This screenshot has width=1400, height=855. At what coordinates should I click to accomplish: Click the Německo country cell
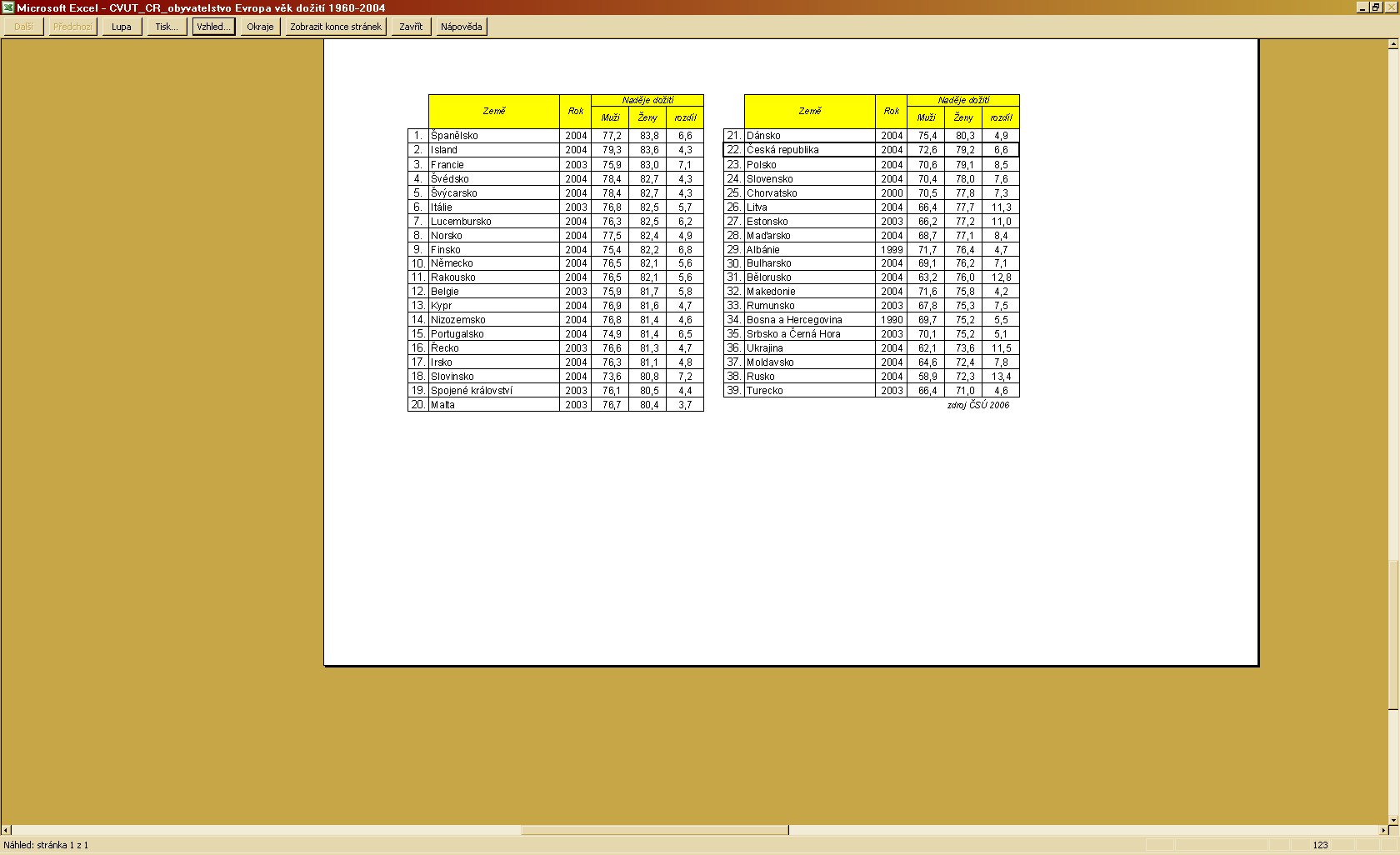click(x=494, y=263)
